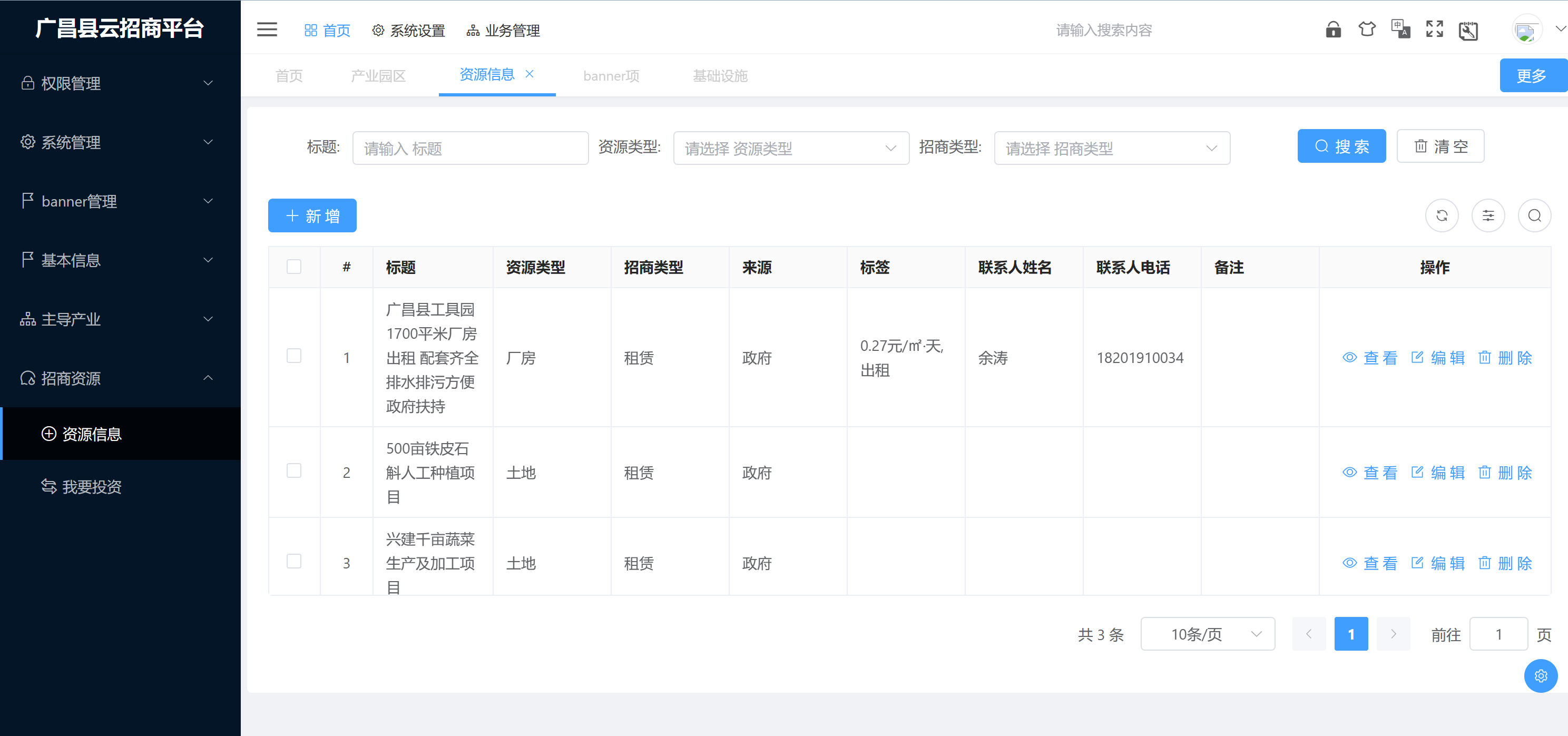This screenshot has height=736, width=1568.
Task: Toggle the fullscreen icon
Action: click(1434, 29)
